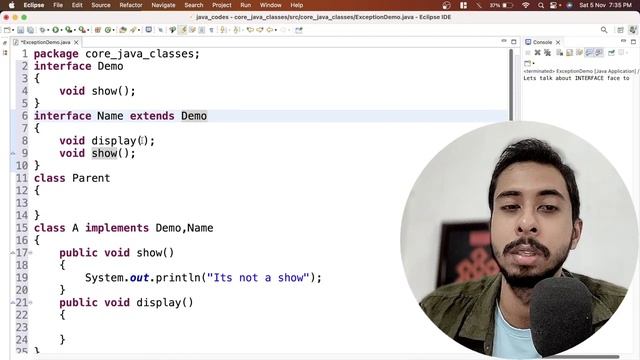Image resolution: width=640 pixels, height=360 pixels.
Task: Switch to the Java perspective icon
Action: coord(633,30)
